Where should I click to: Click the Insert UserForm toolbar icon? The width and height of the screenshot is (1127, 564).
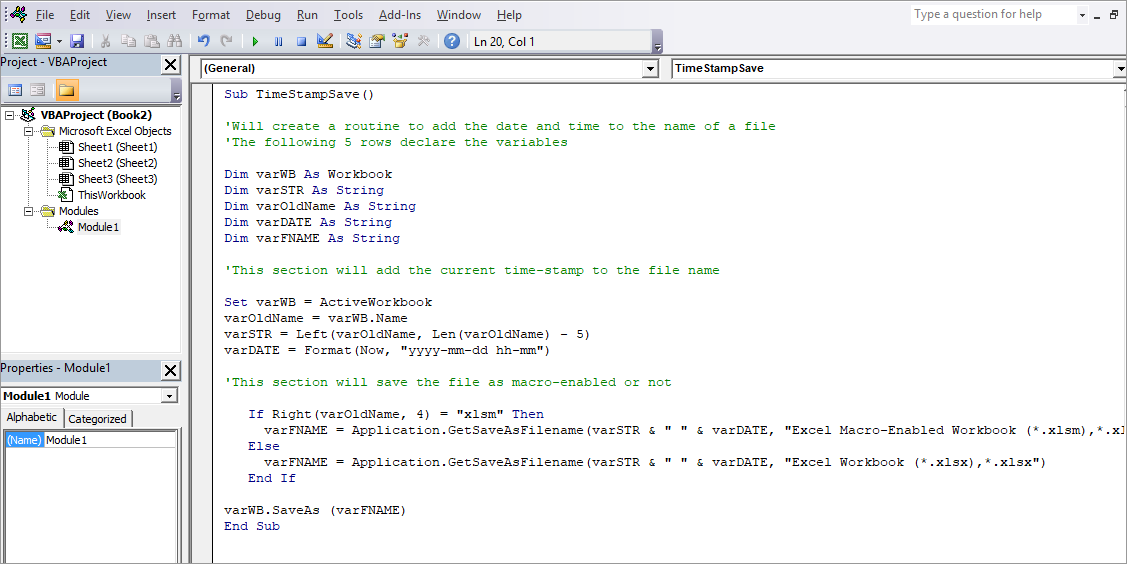coord(43,41)
